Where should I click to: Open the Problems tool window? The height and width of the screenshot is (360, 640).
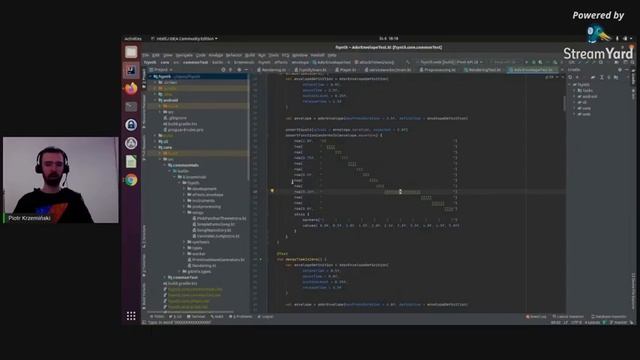[x=241, y=316]
